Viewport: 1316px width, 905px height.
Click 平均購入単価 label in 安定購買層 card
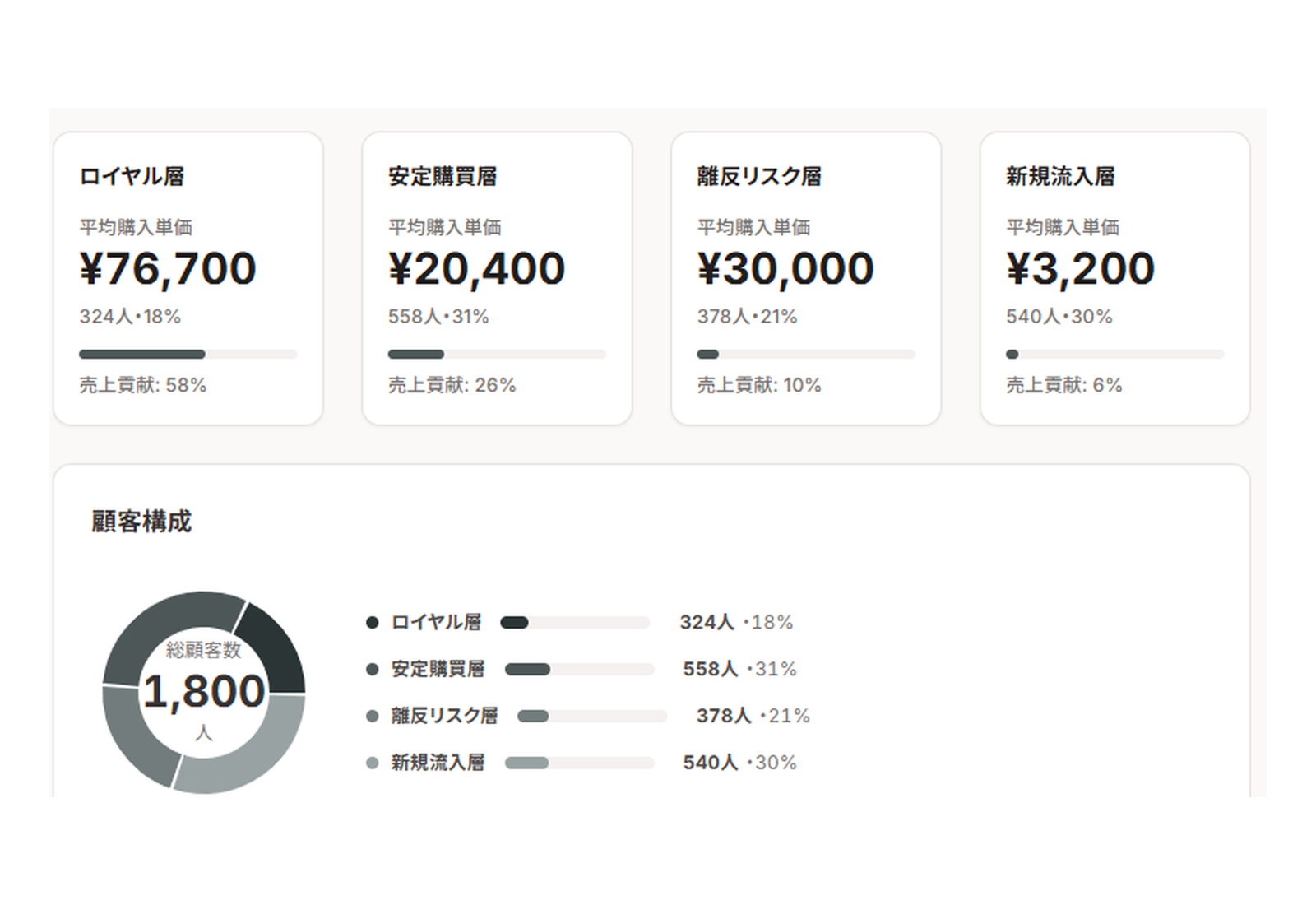point(445,227)
